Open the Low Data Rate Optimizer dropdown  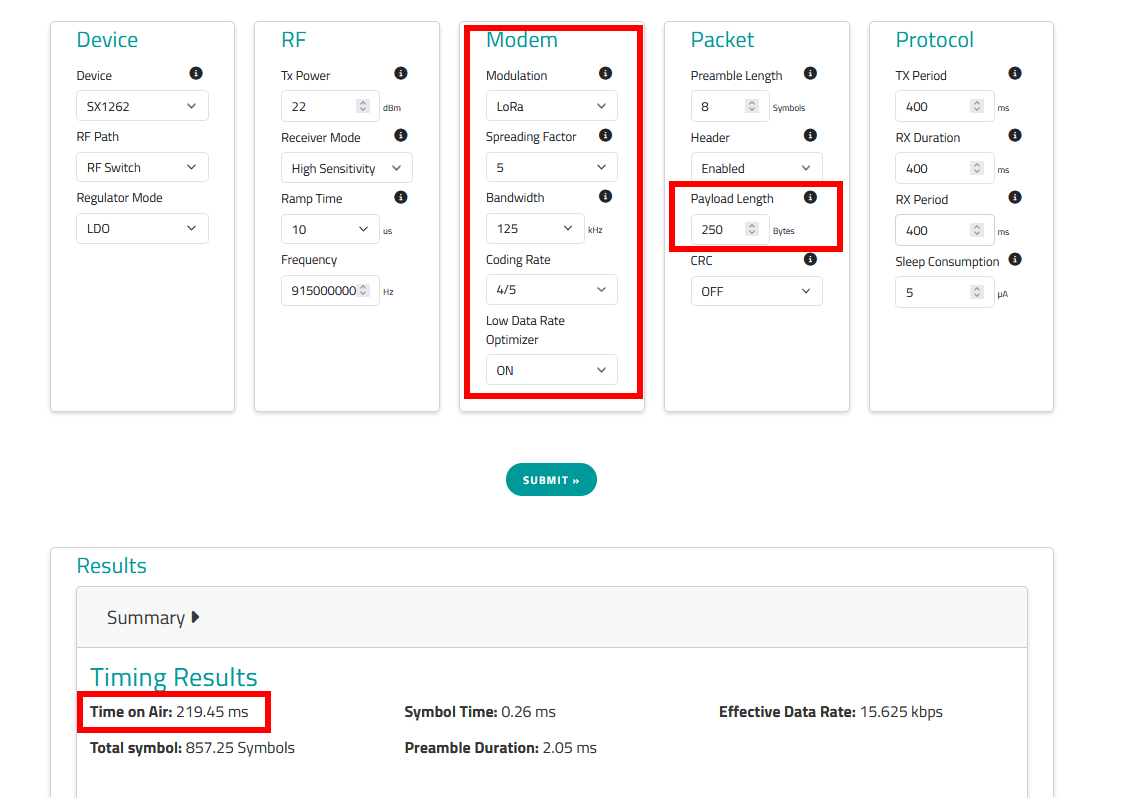pyautogui.click(x=551, y=370)
